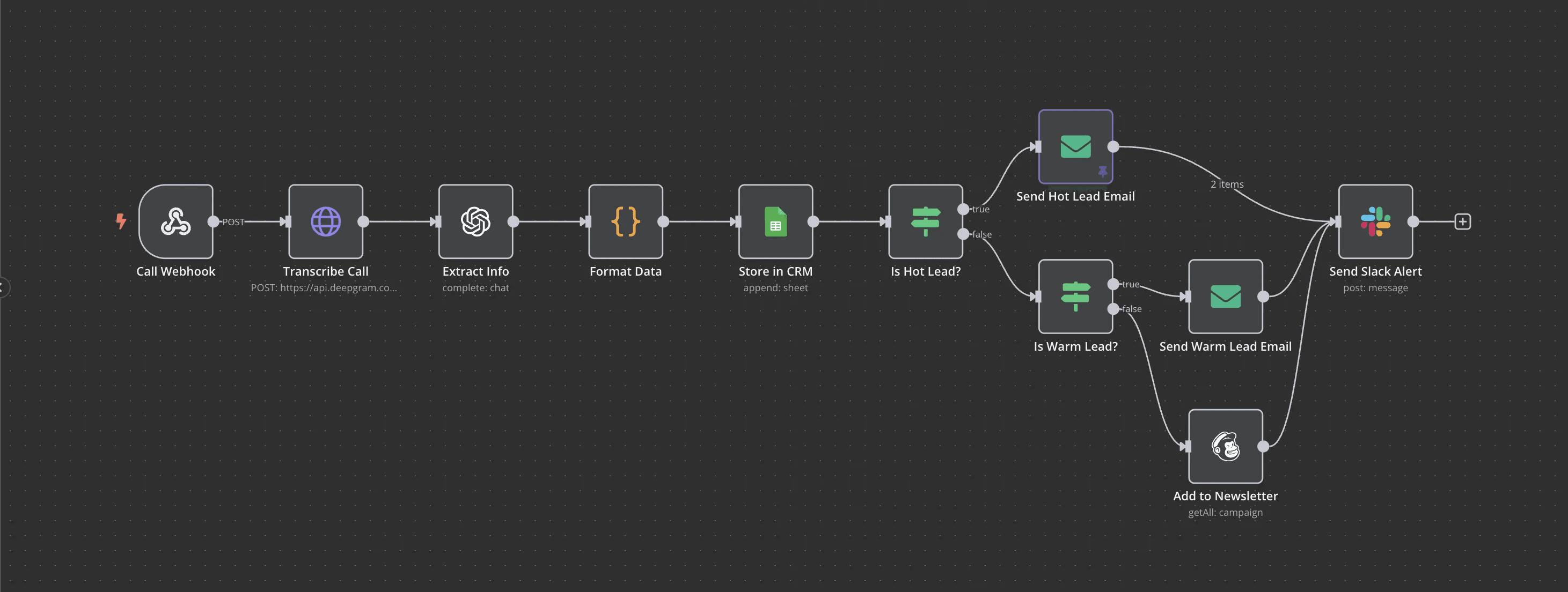Viewport: 1568px width, 592px height.
Task: Click the input connector of Add to Newsletter
Action: point(1187,446)
